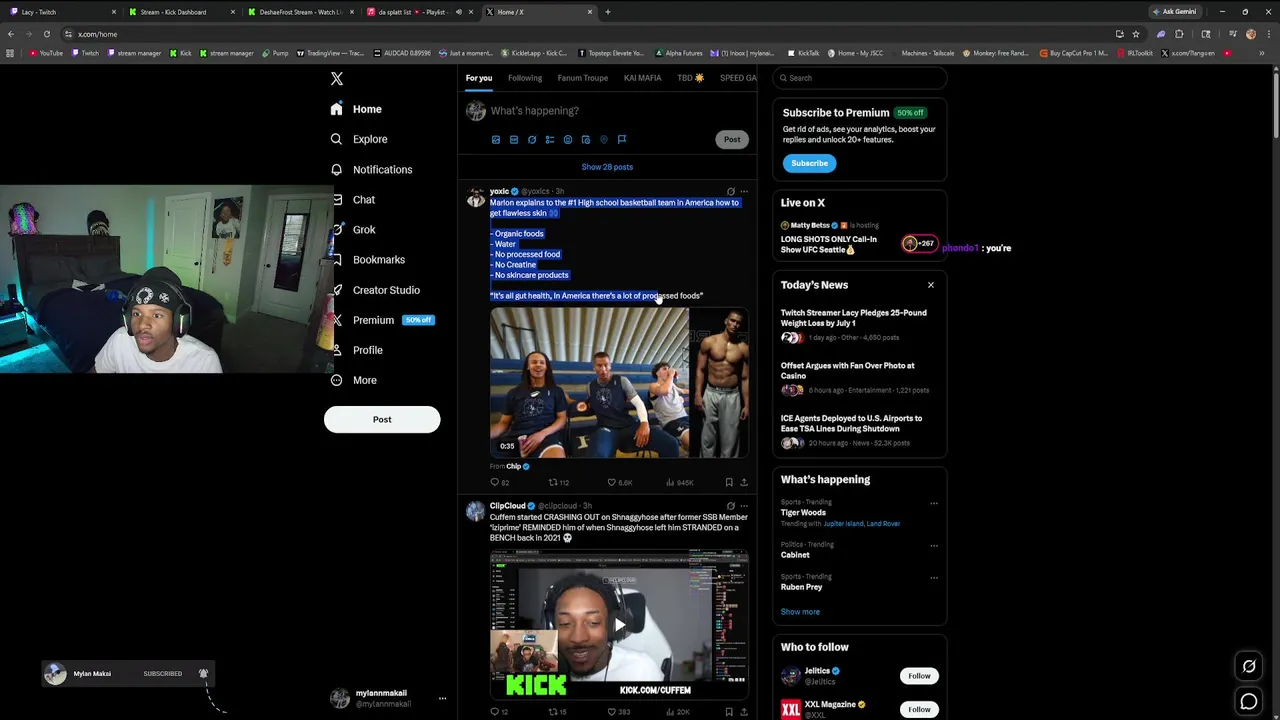Play the ClipCloud Cuffem video

tap(619, 625)
